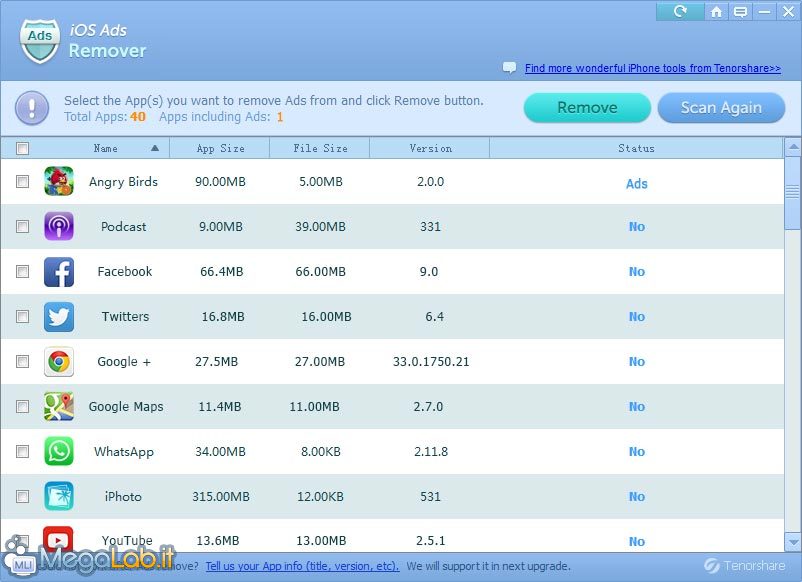Click the 66.4MB app size cell

(221, 272)
